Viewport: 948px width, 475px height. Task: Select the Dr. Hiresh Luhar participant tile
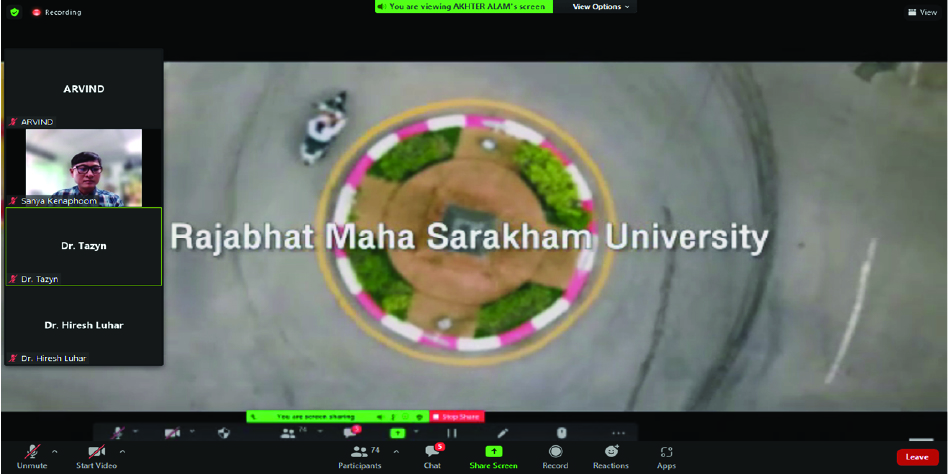tap(84, 325)
